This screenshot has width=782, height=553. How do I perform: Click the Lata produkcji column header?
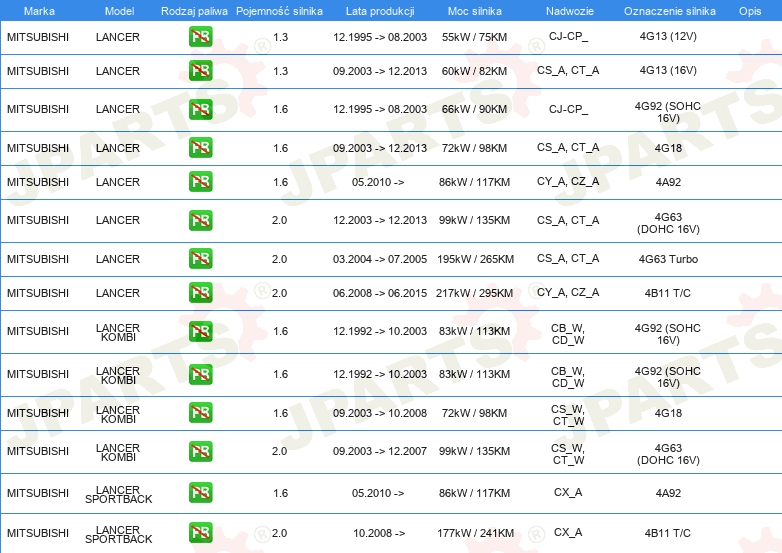click(380, 11)
